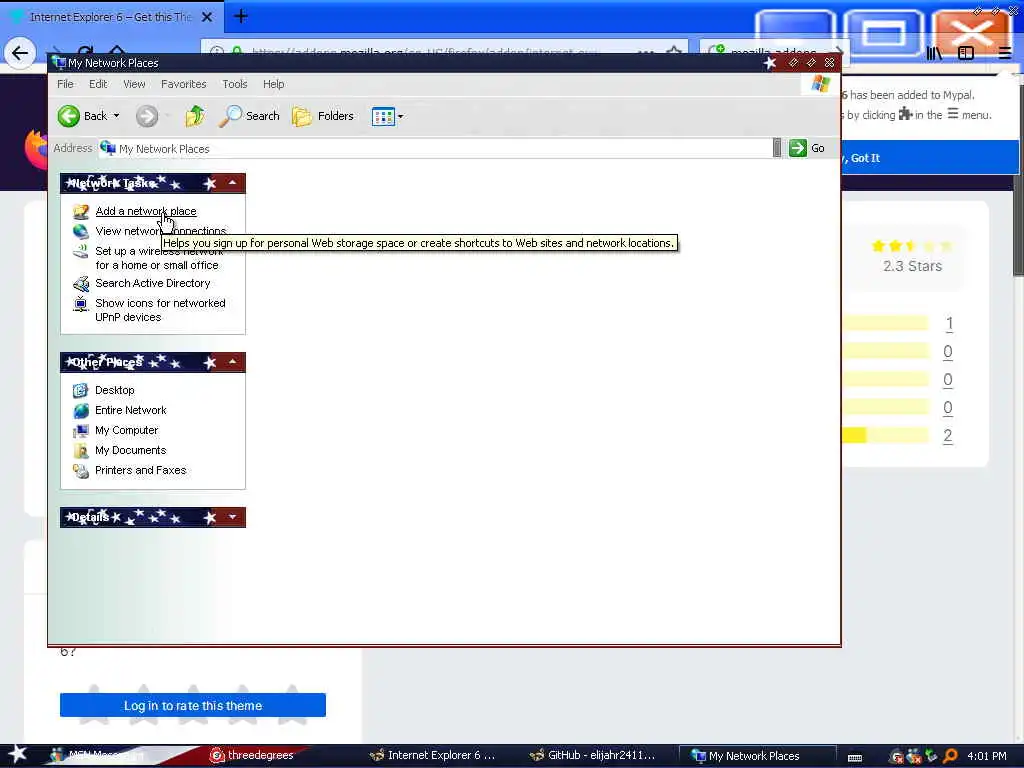Open the browser library icon

tap(935, 54)
